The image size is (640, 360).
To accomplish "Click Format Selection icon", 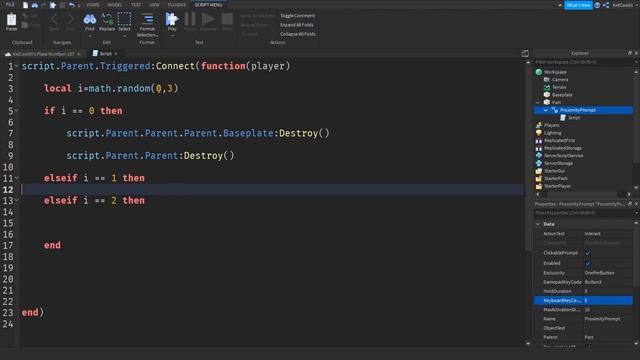I will (147, 19).
